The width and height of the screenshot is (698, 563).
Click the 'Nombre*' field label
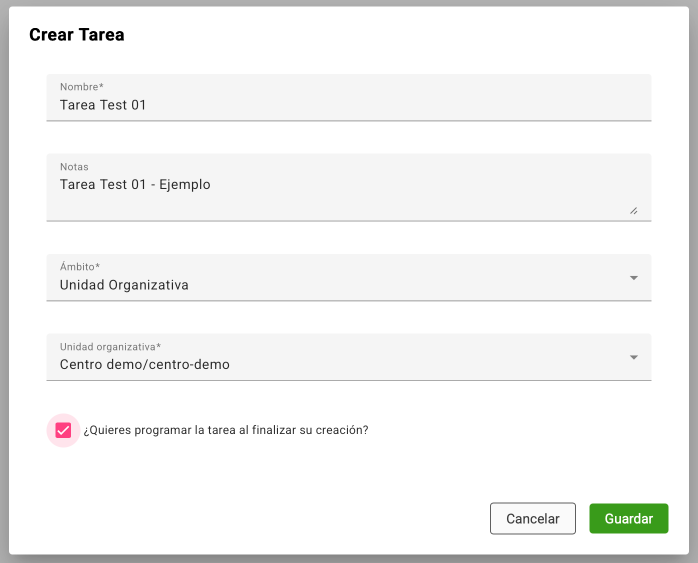click(x=82, y=87)
